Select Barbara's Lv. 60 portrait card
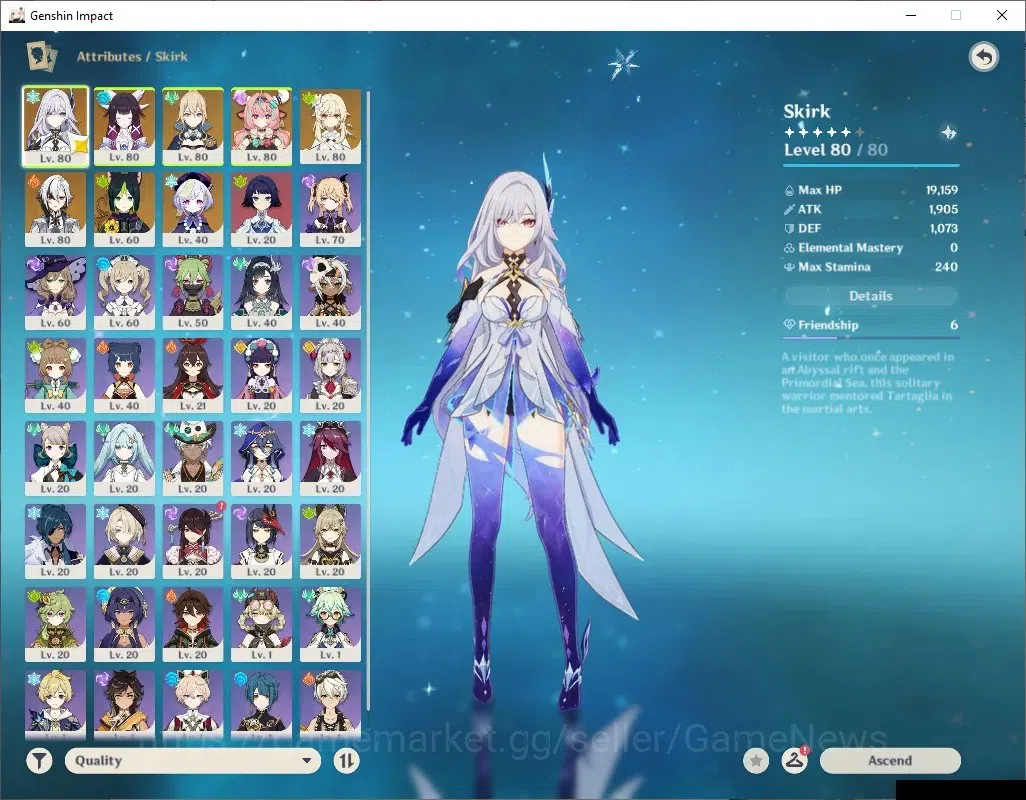 click(x=124, y=292)
